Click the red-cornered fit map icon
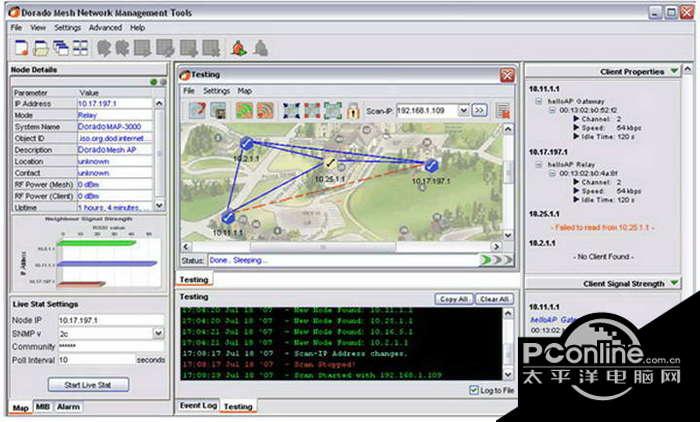This screenshot has width=700, height=422. coord(312,110)
